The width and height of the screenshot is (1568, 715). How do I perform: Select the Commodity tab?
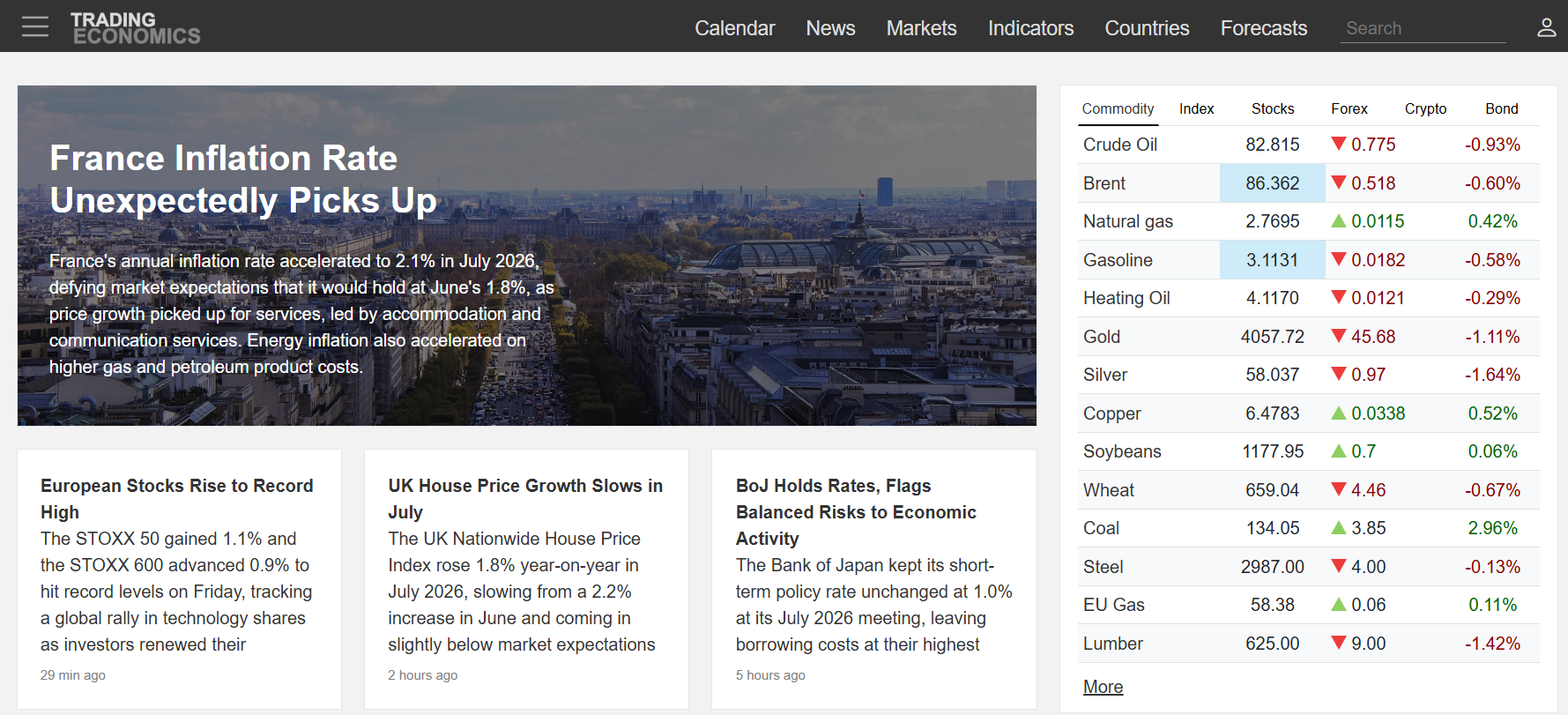pos(1118,108)
